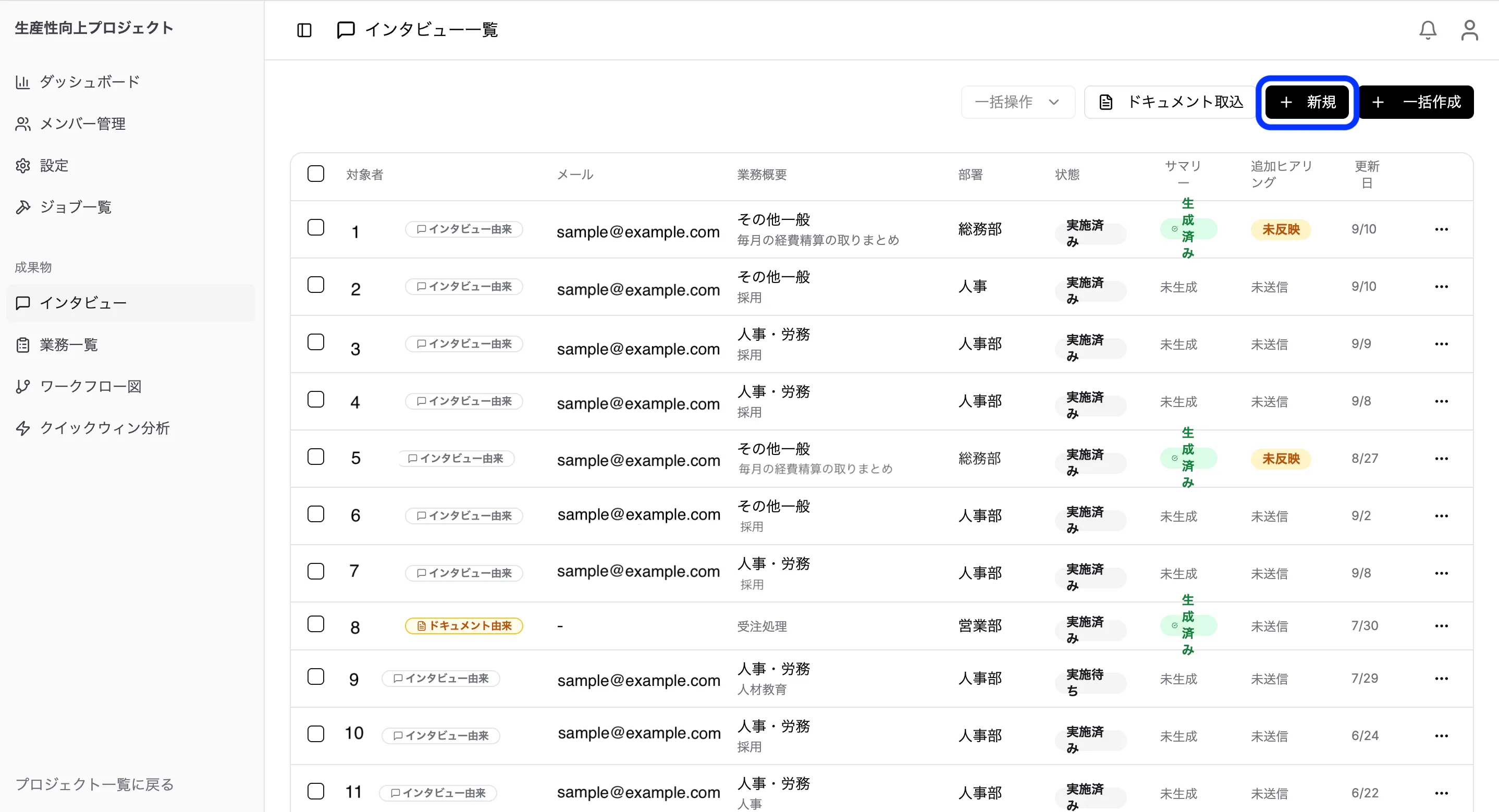The height and width of the screenshot is (812, 1499).
Task: Check the checkbox for row 10
Action: pos(316,733)
